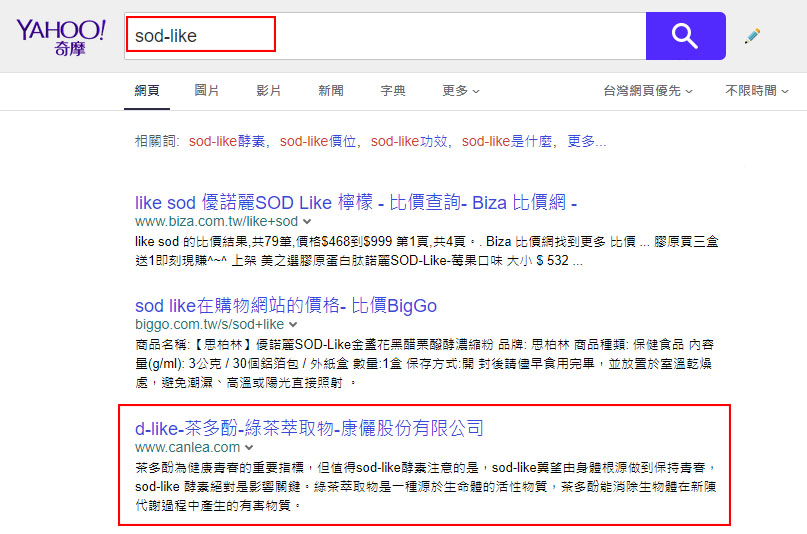Screen dimensions: 807x534
Task: Switch to the 圖片 tab
Action: (x=207, y=91)
